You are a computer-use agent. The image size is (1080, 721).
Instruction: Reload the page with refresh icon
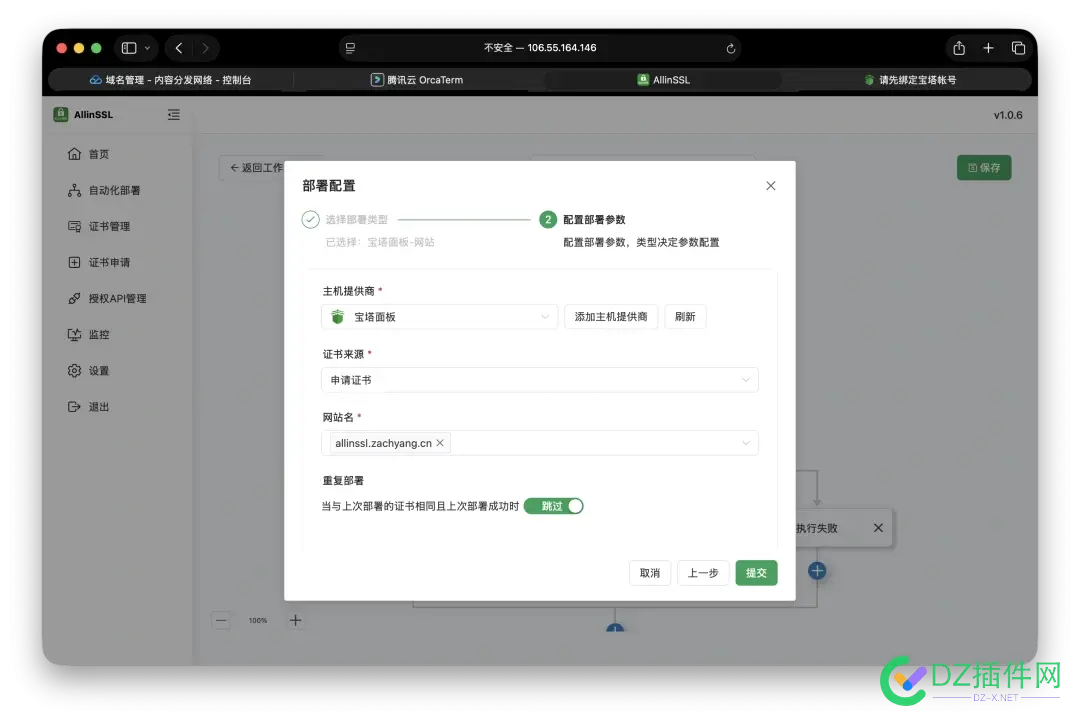coord(731,48)
